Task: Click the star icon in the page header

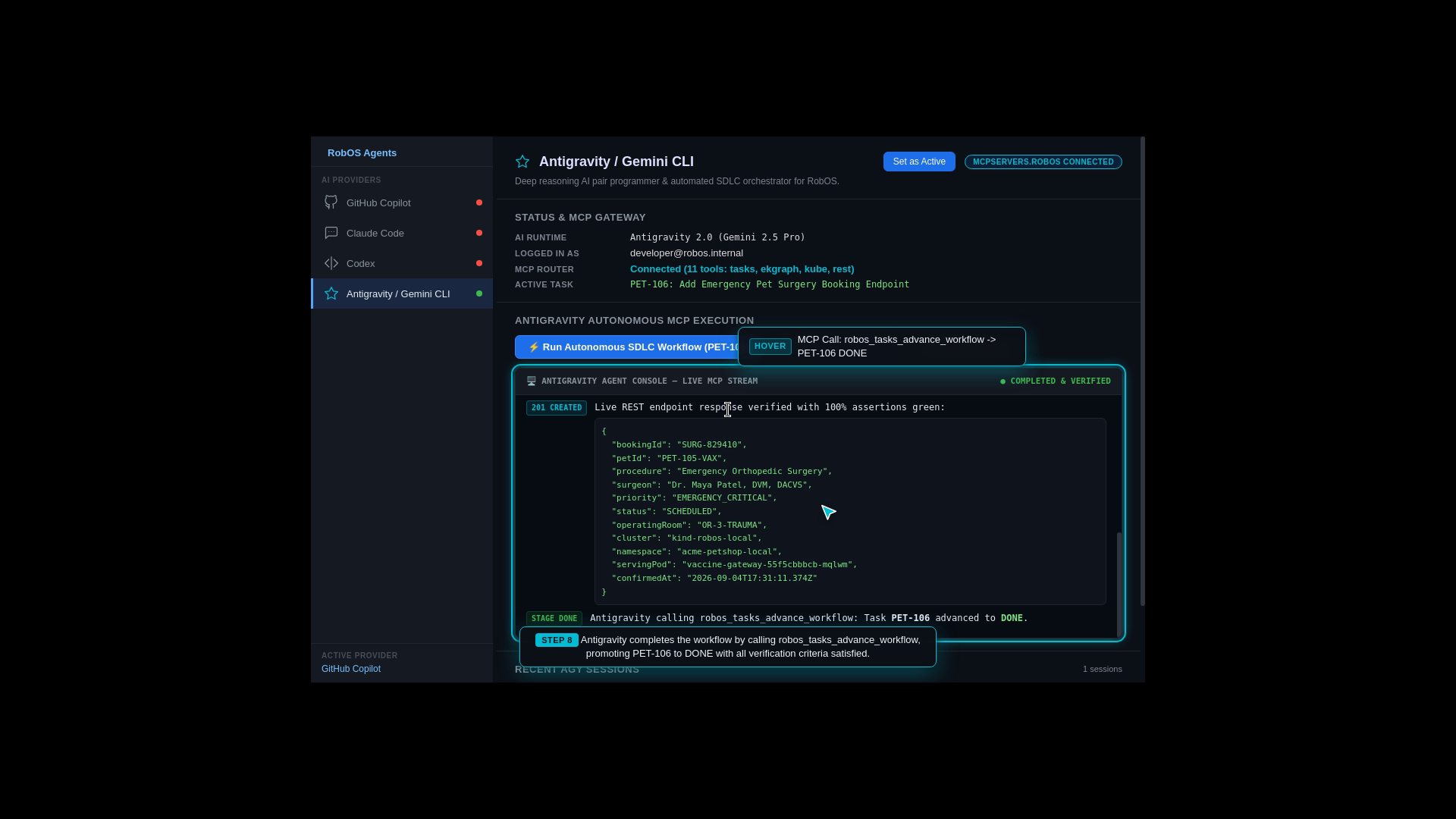Action: pos(522,162)
